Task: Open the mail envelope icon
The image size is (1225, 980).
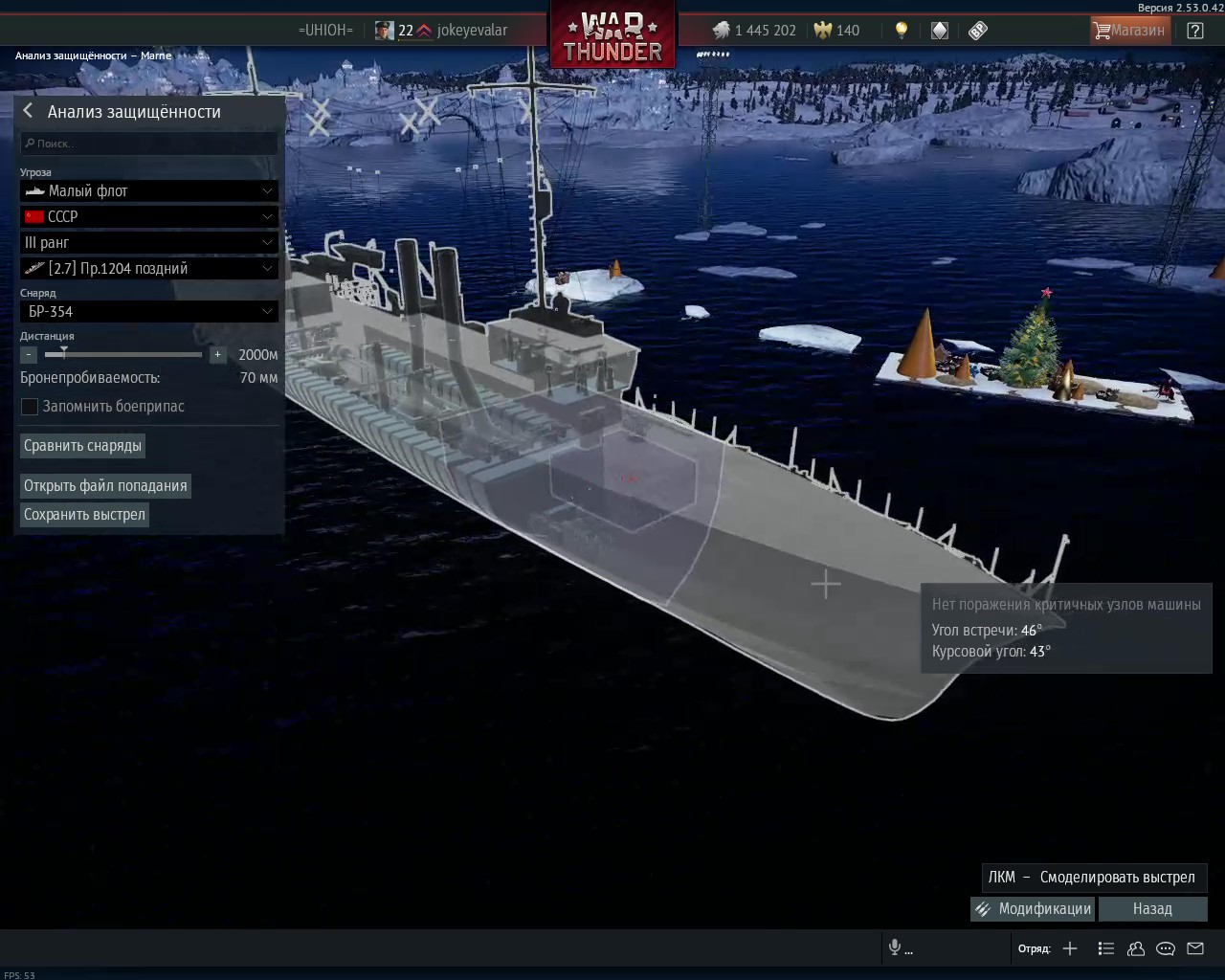Action: coord(1195,948)
